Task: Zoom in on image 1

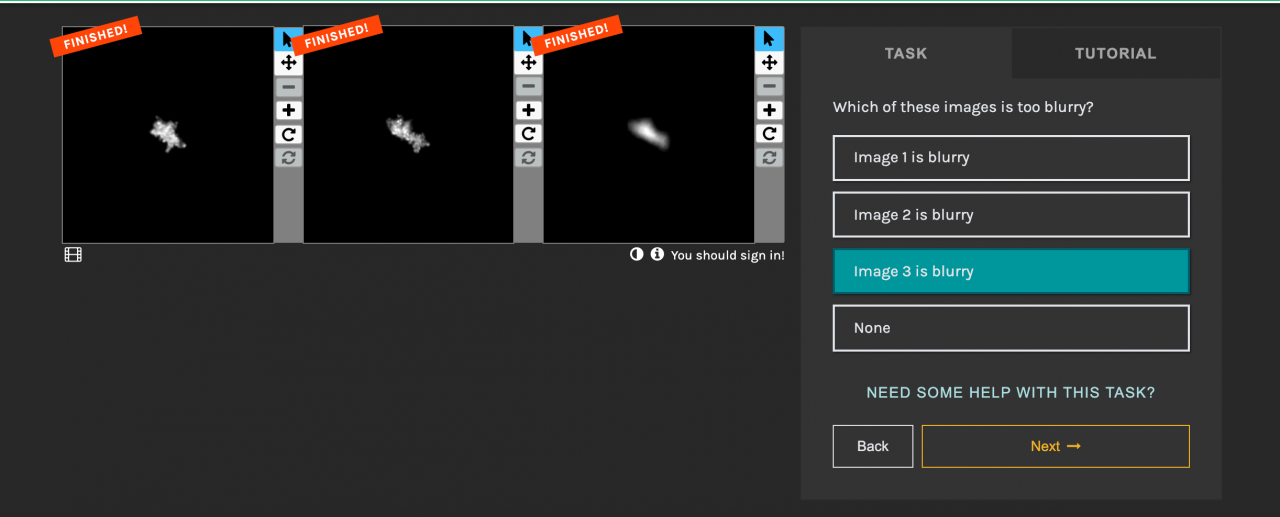Action: click(x=288, y=110)
